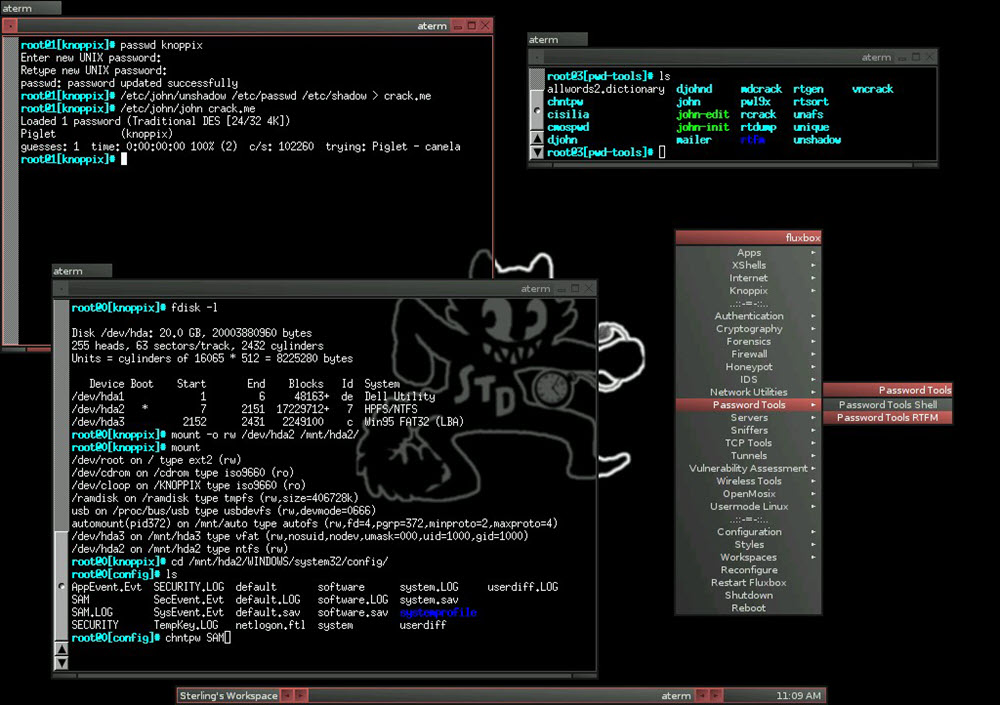
Task: Click next window arrow next to aterm in toolbar
Action: pyautogui.click(x=716, y=695)
